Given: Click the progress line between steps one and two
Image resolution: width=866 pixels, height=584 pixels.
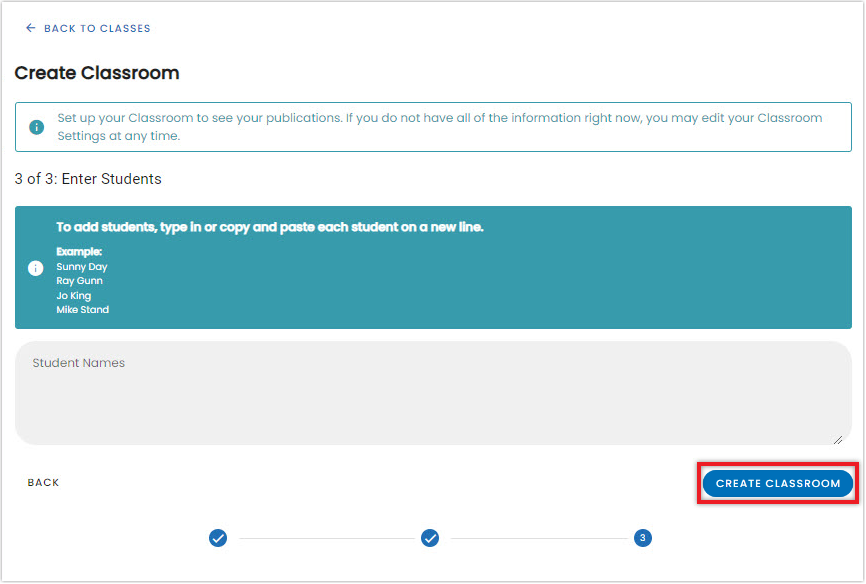Looking at the screenshot, I should tap(324, 539).
